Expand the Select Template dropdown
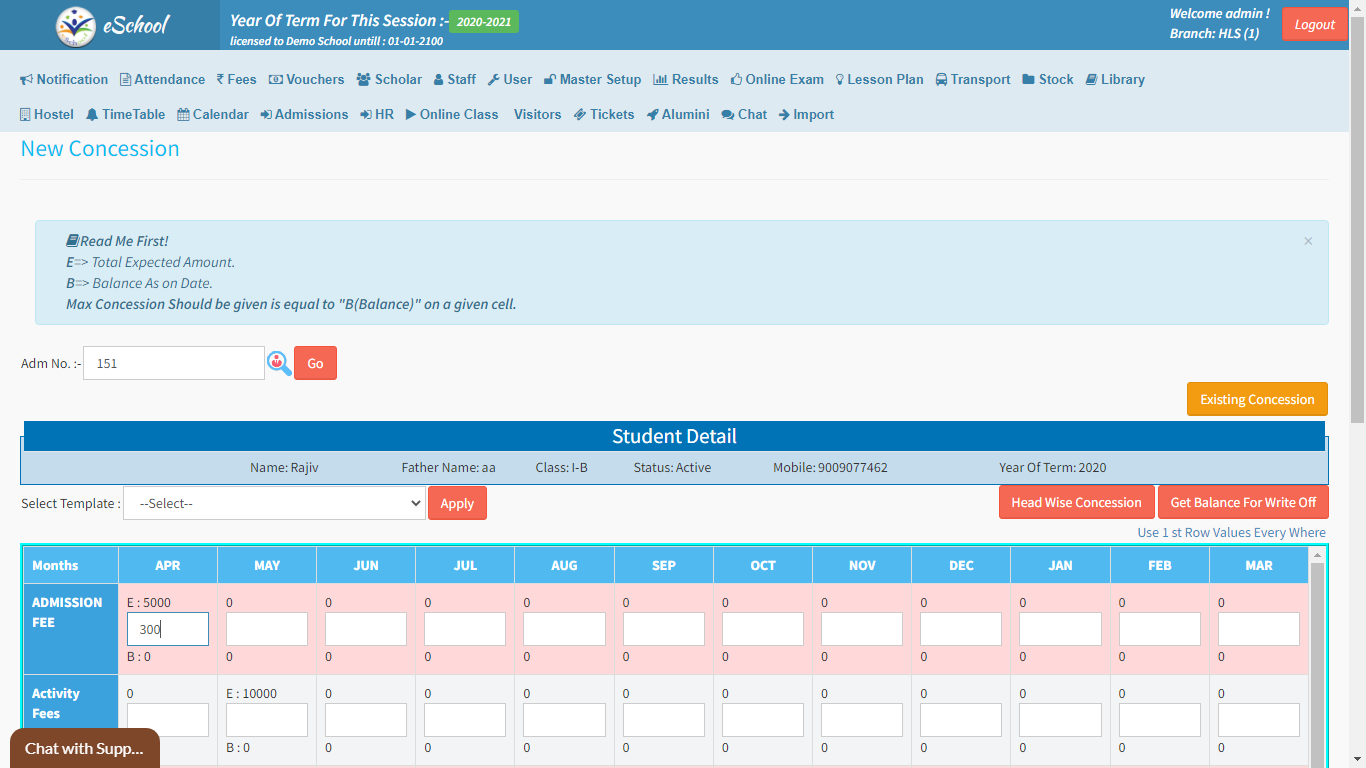Screen dimensions: 1366x768 tap(274, 504)
